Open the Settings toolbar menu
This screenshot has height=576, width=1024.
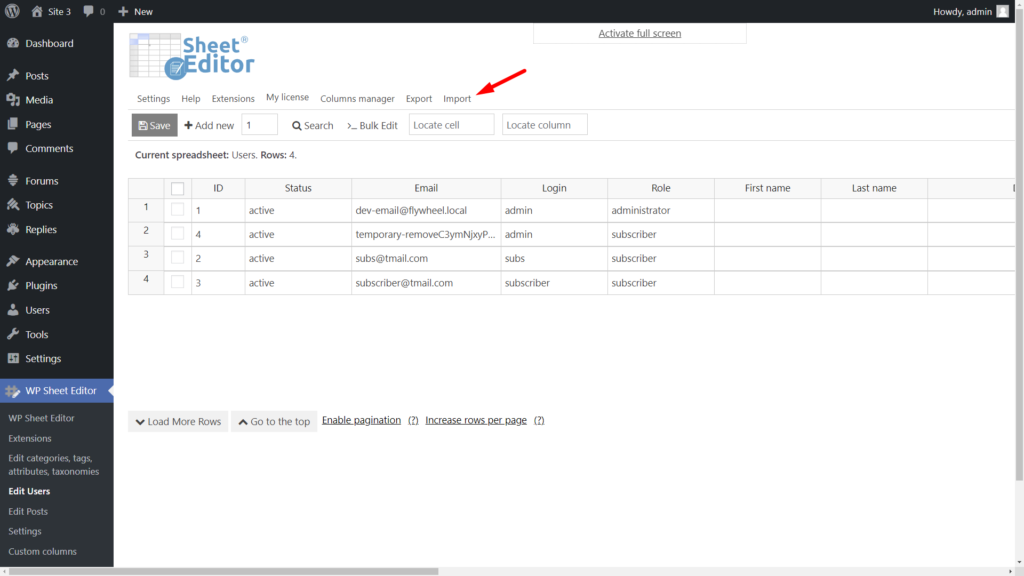click(153, 99)
